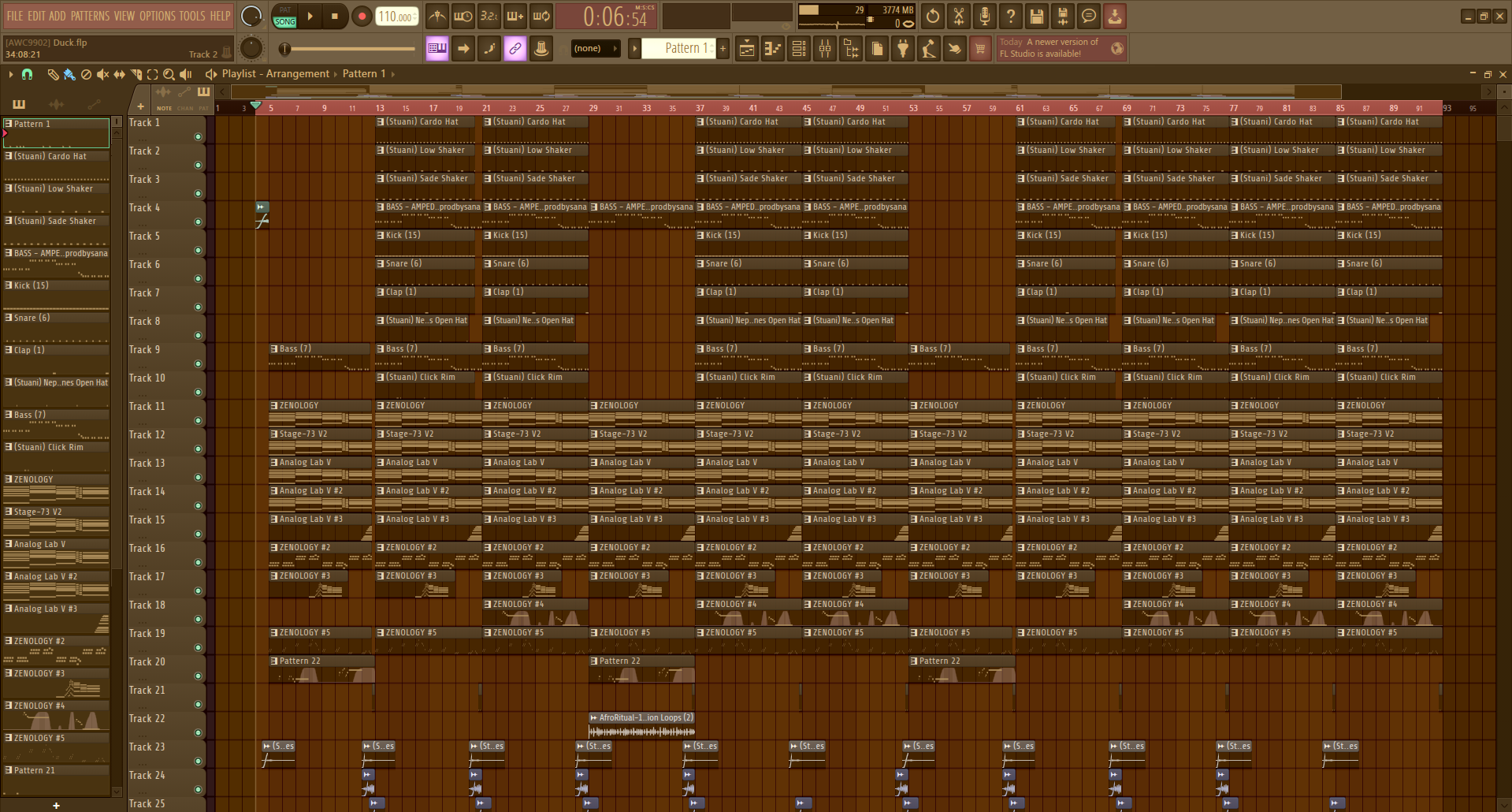Click the arrow between Arrangement and Pattern 1

335,74
